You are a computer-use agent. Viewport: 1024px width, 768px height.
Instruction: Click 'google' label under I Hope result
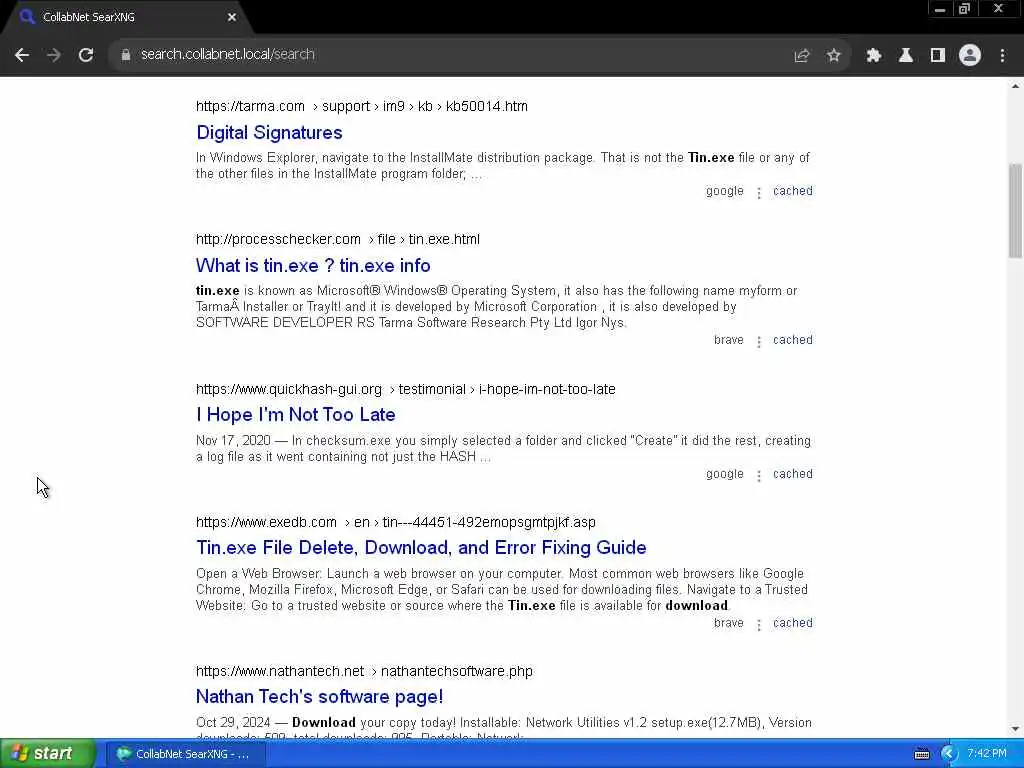tap(724, 474)
